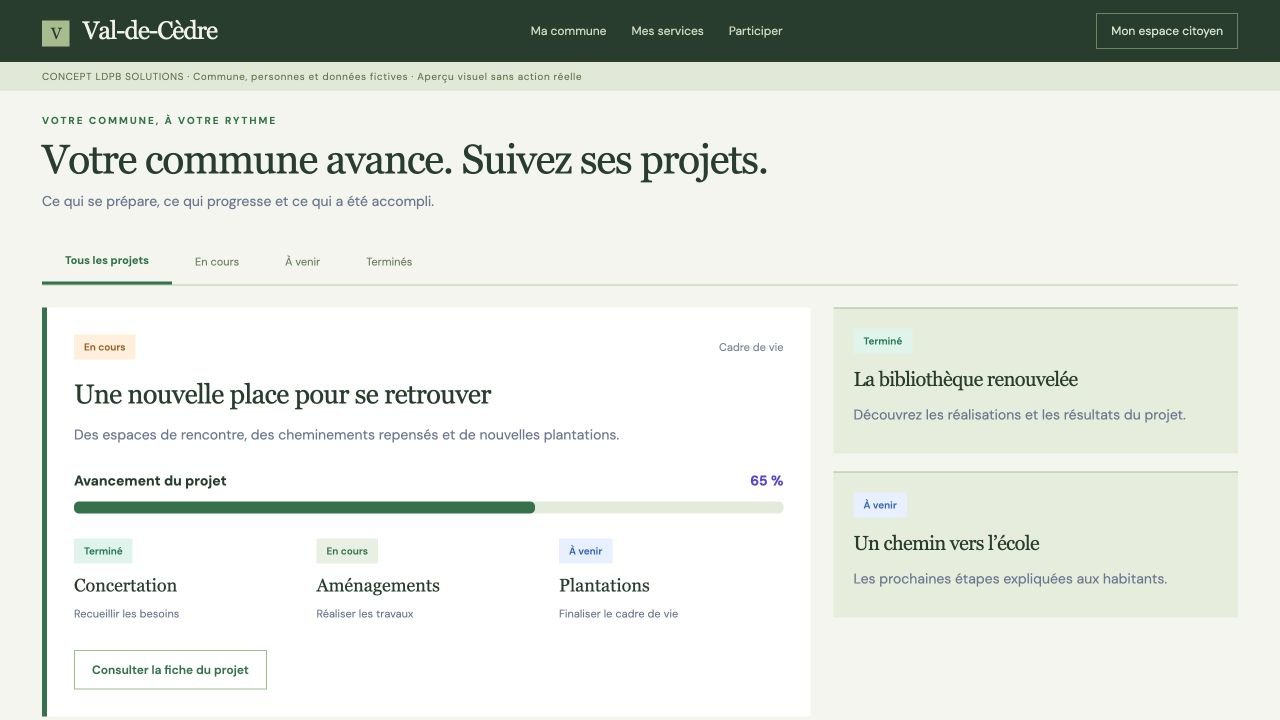
Task: Click the En cours badge above the place heading
Action: (x=105, y=347)
